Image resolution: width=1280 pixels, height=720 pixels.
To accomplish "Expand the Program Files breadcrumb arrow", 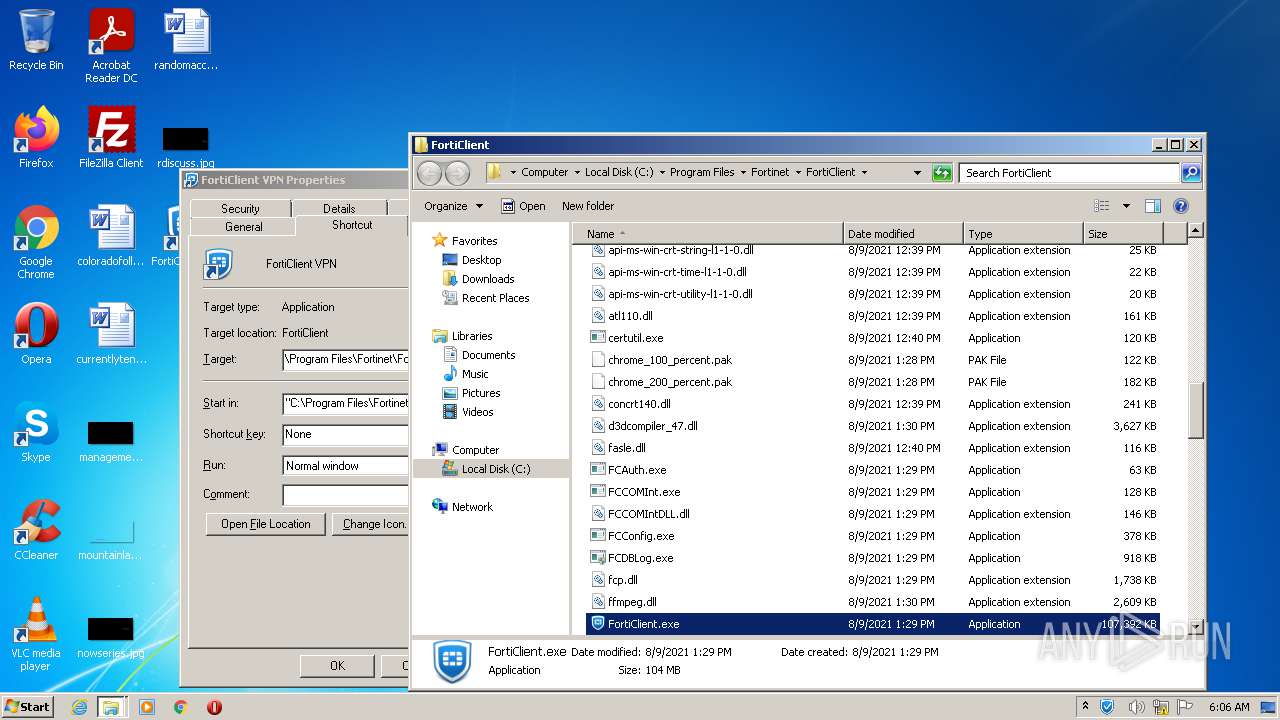I will [x=743, y=172].
